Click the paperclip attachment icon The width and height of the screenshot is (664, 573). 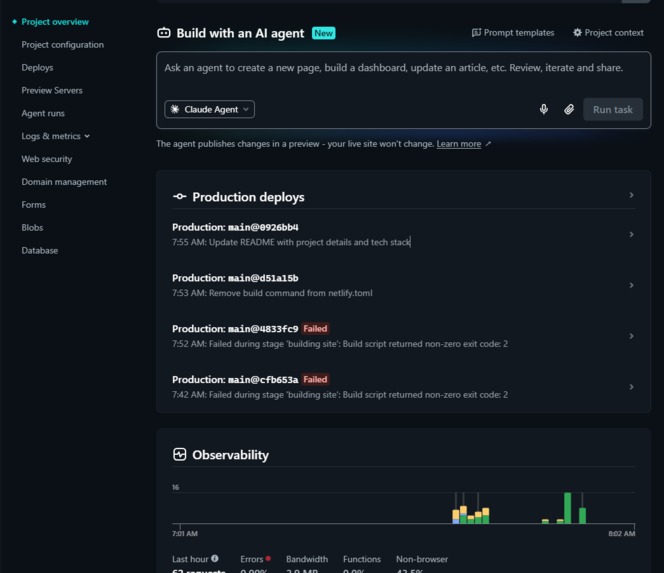[x=569, y=109]
